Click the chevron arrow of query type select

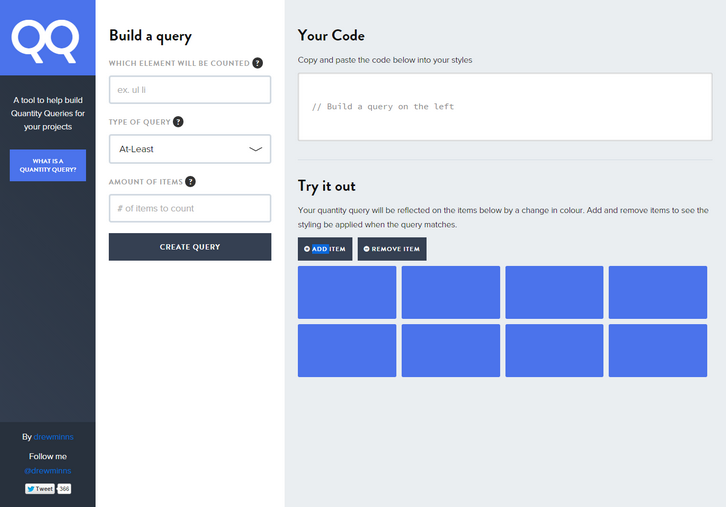(x=255, y=149)
